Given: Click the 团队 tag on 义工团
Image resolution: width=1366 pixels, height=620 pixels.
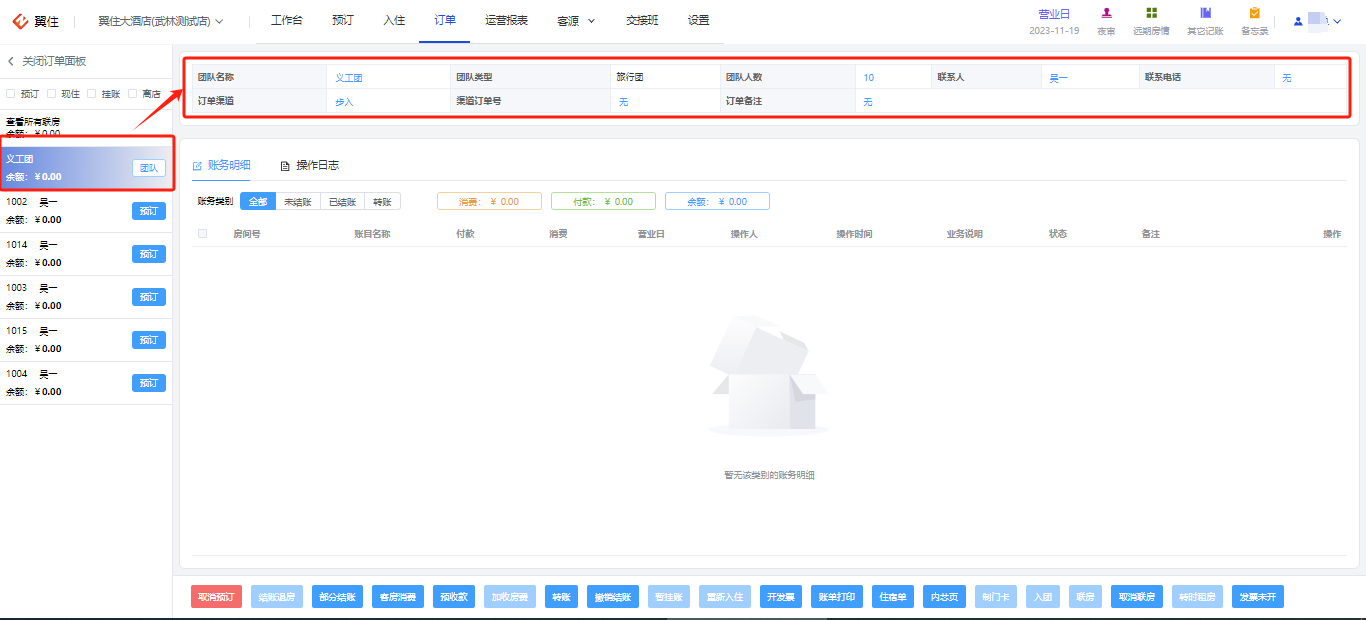Looking at the screenshot, I should point(149,168).
